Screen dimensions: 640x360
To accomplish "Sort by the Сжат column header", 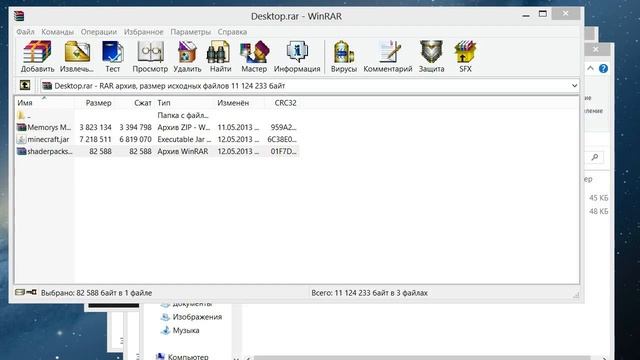I will click(134, 103).
